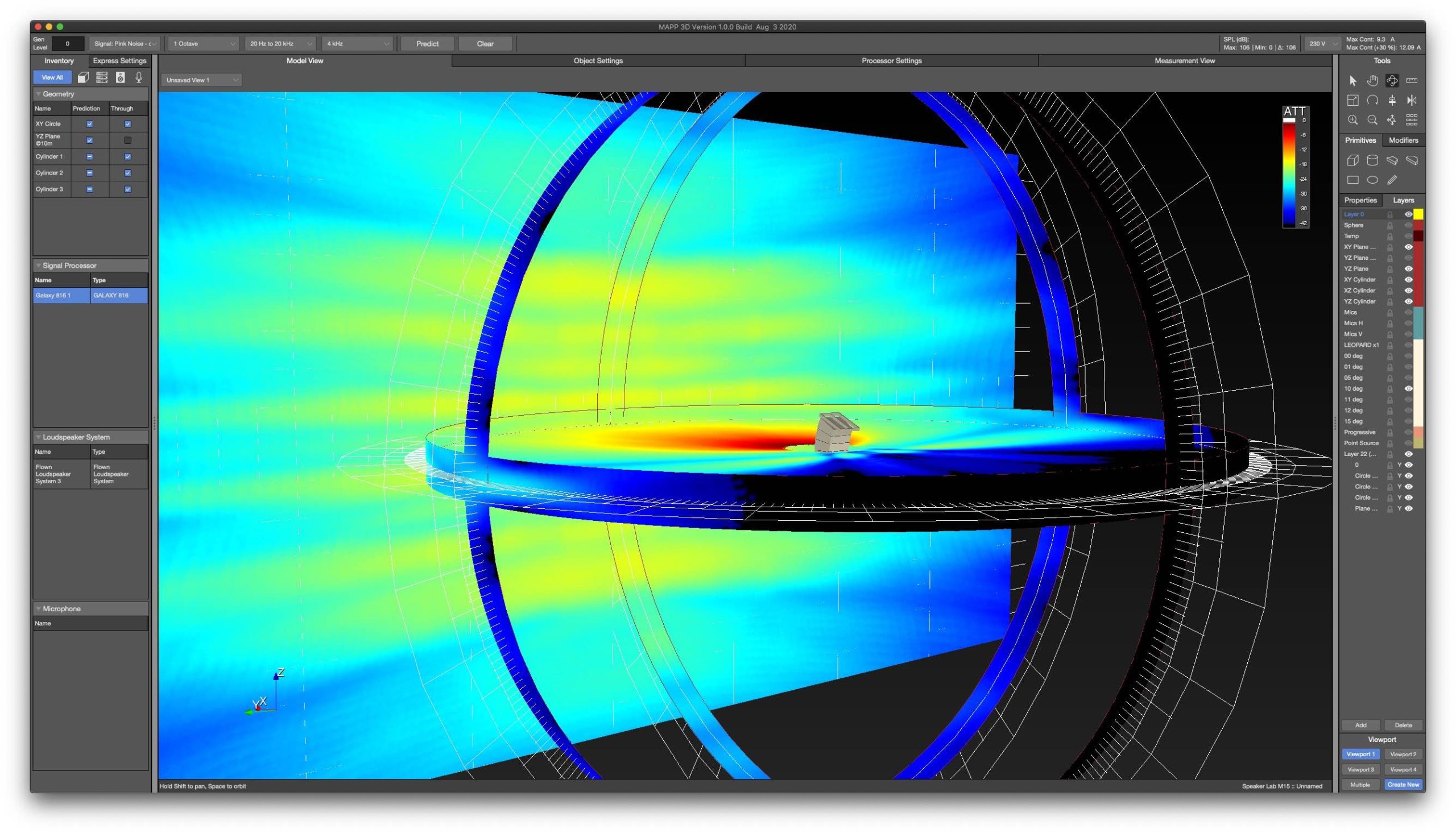The height and width of the screenshot is (833, 1456).
Task: Toggle Prediction checkbox for Cylinder 1
Action: pyautogui.click(x=89, y=157)
